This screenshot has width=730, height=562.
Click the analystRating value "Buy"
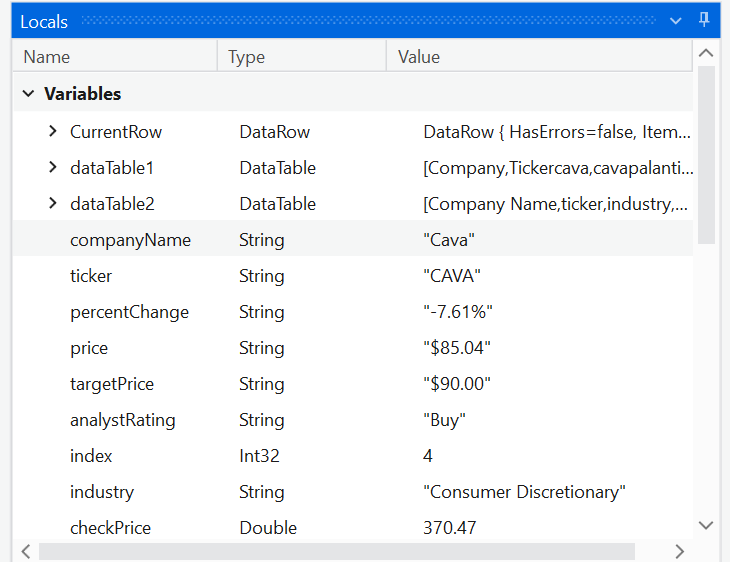coord(445,420)
